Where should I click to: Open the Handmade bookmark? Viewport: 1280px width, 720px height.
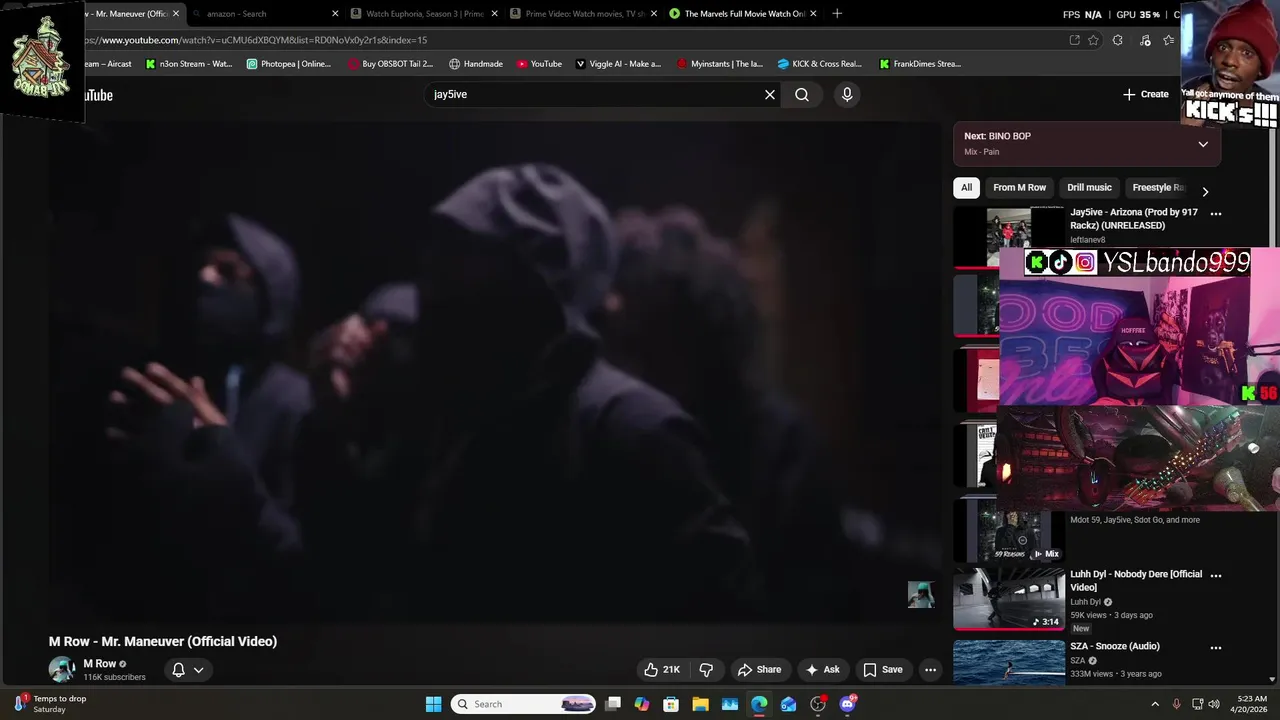tap(475, 64)
